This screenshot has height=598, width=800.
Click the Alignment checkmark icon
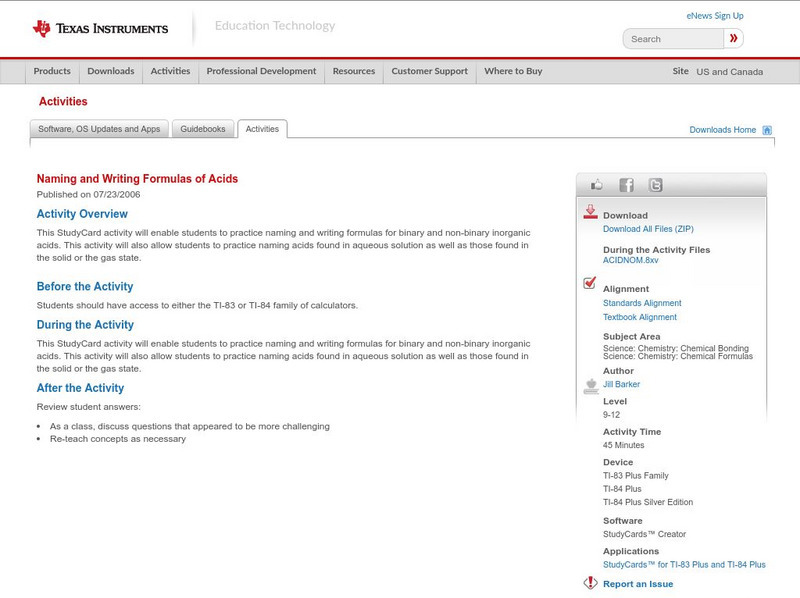coord(590,283)
